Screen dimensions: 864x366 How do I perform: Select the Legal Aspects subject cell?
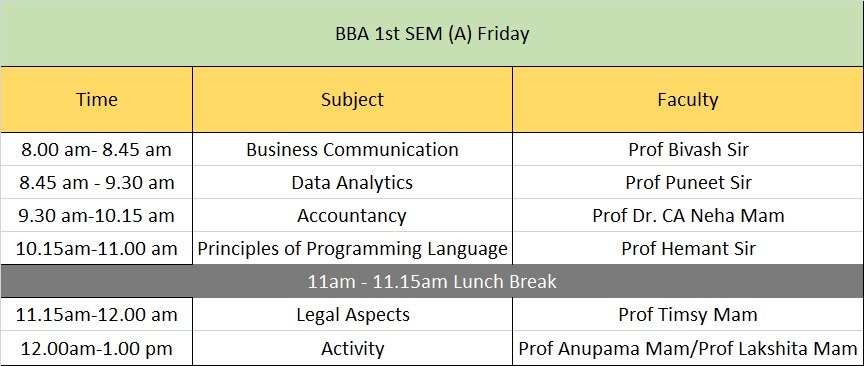(x=353, y=315)
